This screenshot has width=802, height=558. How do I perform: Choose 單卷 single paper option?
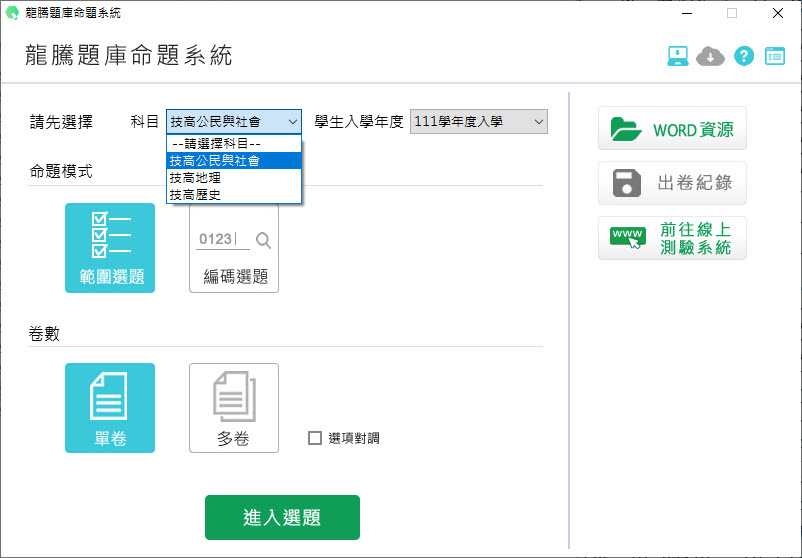click(110, 408)
